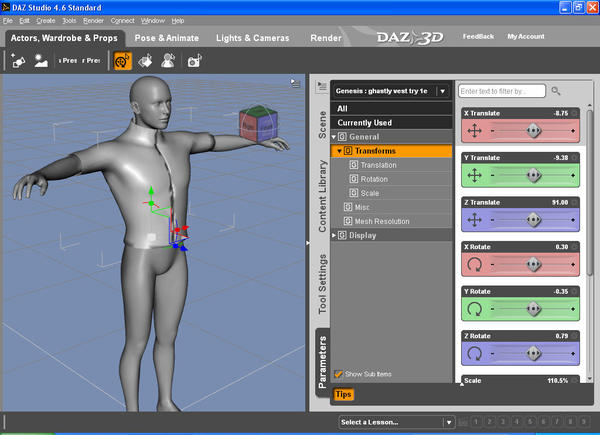Click the search magnifier beside filter field
Viewport: 600px width, 435px height.
point(556,91)
